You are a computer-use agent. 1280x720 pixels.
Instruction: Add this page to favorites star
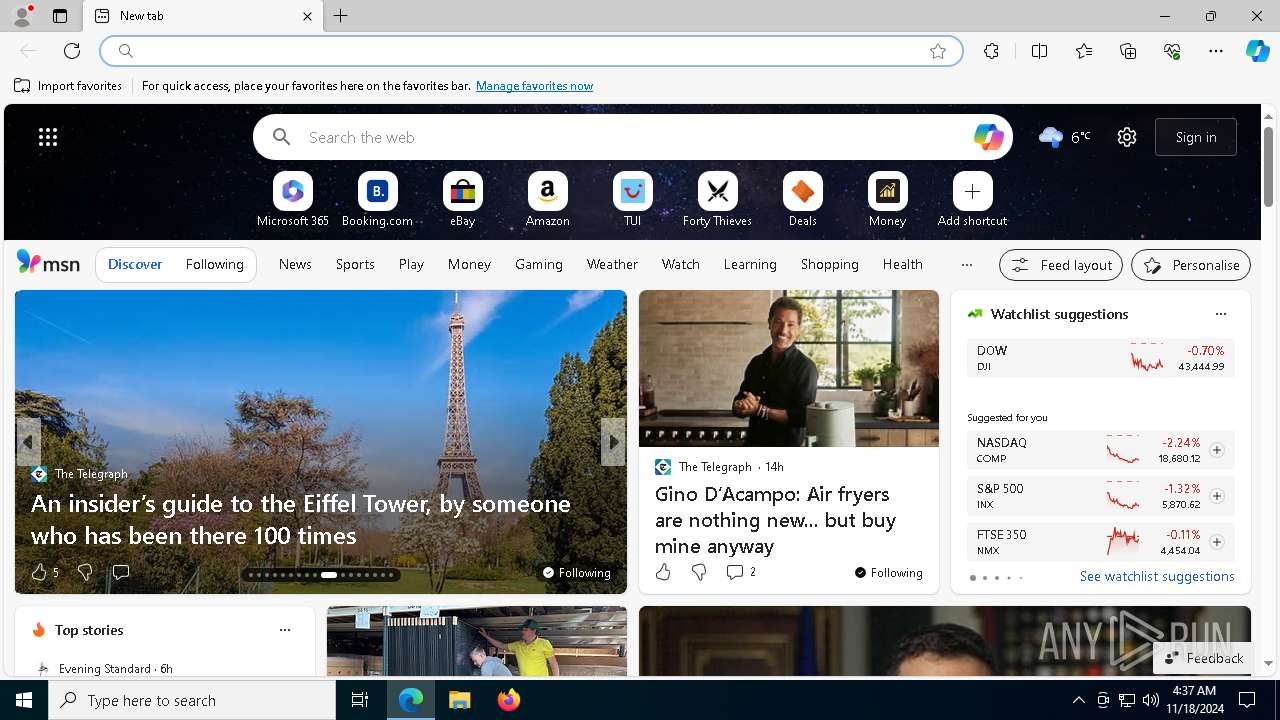pyautogui.click(x=937, y=51)
